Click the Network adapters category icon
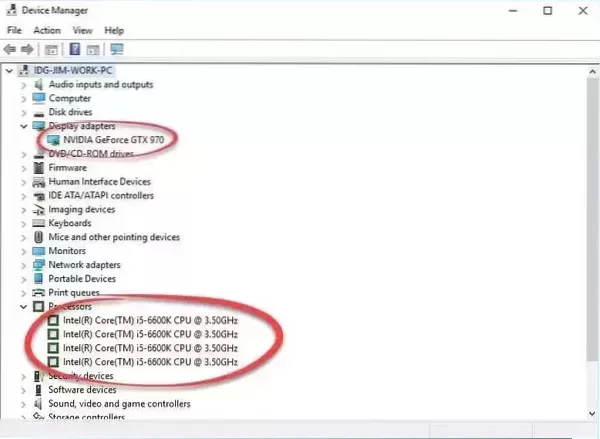The image size is (600, 439). point(39,265)
